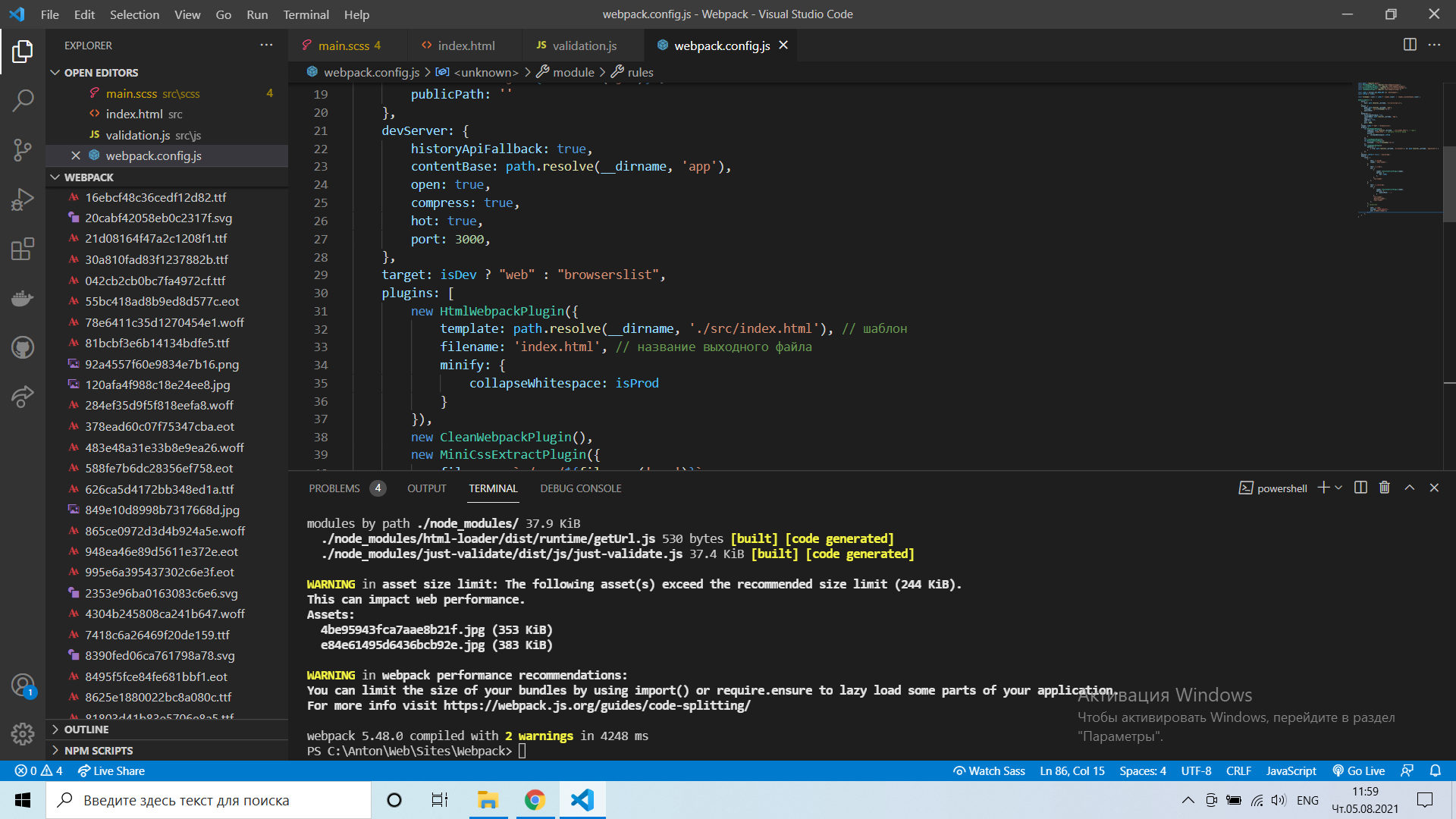The height and width of the screenshot is (819, 1456).
Task: Close the terminal panel
Action: tap(1434, 488)
